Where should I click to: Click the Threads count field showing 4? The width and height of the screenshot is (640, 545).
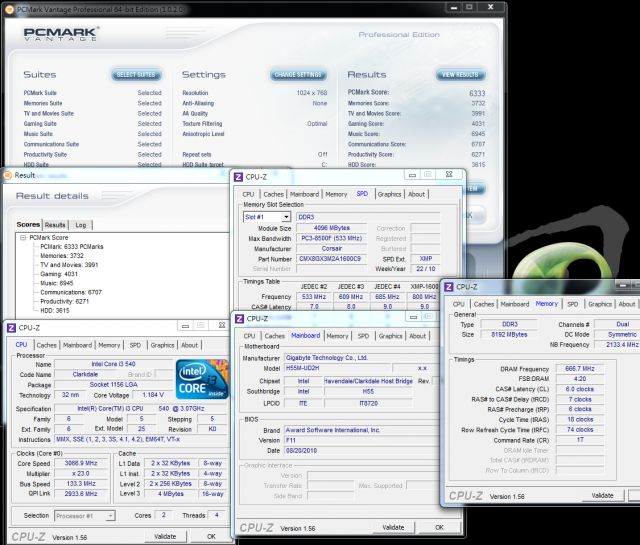[216, 515]
